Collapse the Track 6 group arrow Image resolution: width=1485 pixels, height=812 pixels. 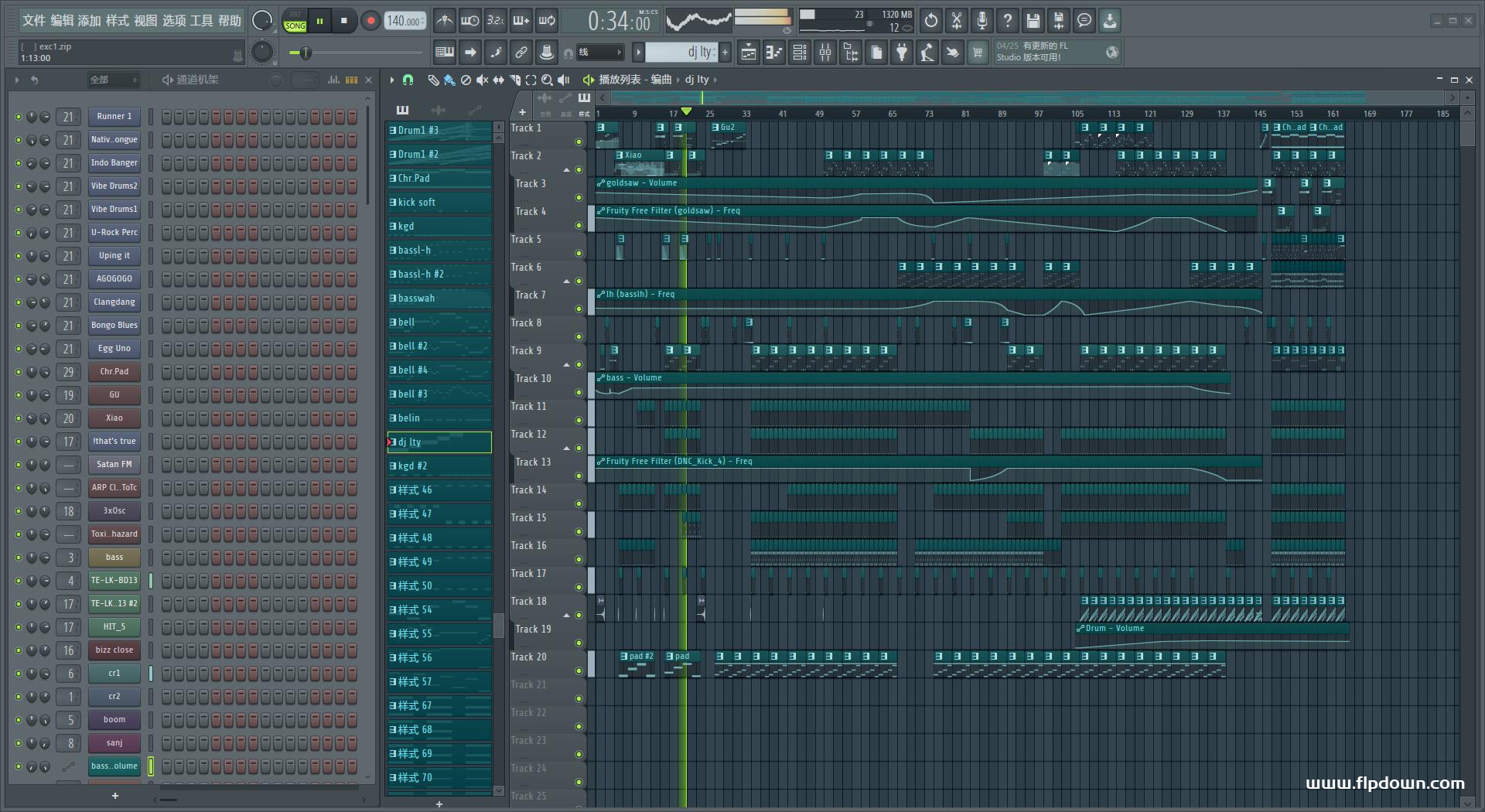point(566,281)
